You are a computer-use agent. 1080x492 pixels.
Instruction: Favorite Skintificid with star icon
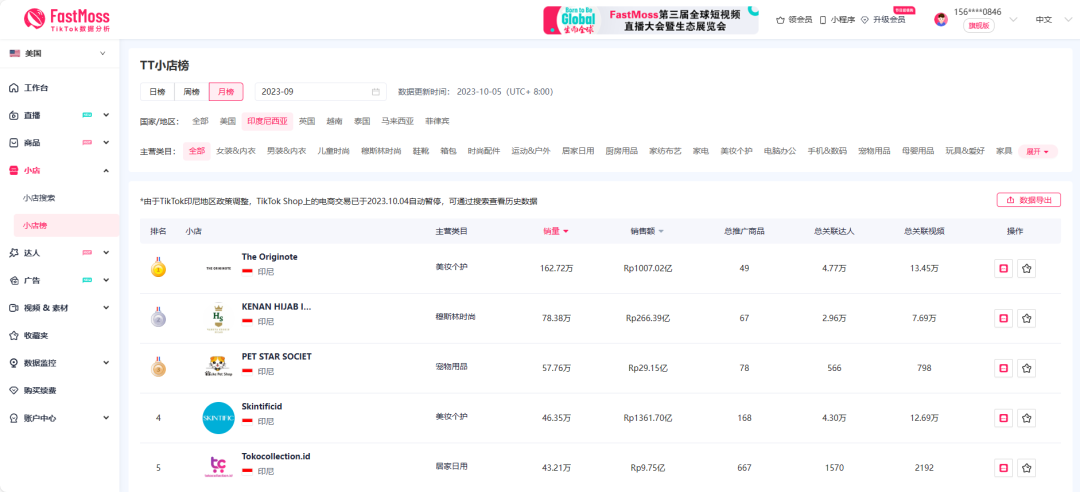point(1027,418)
